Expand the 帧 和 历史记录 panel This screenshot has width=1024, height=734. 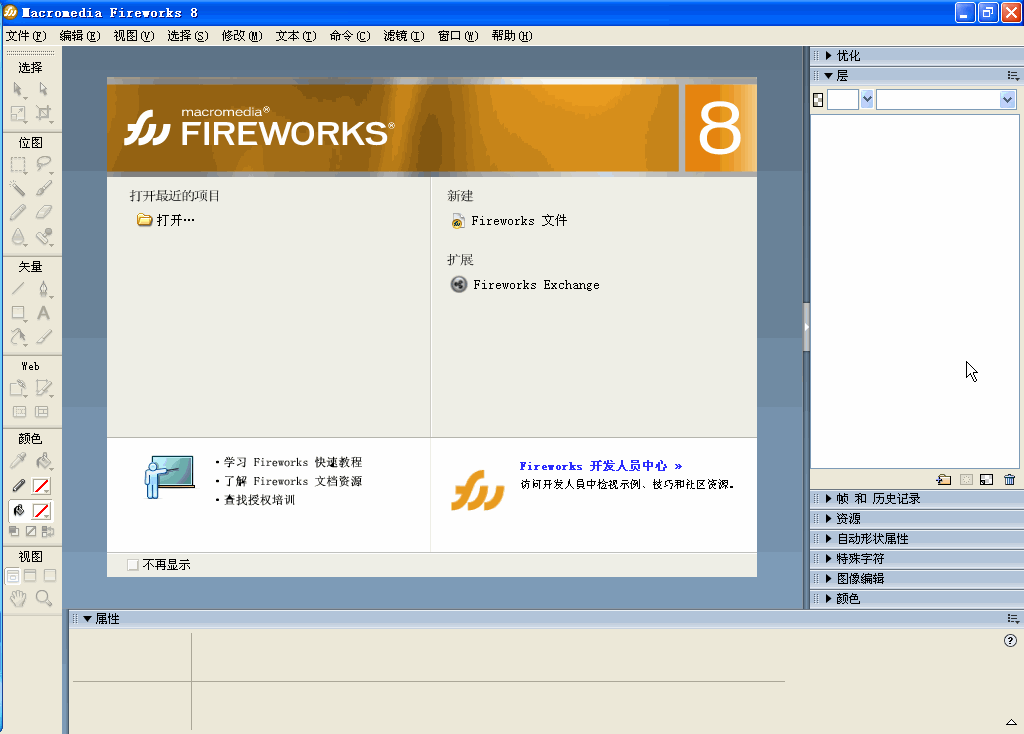pyautogui.click(x=829, y=499)
